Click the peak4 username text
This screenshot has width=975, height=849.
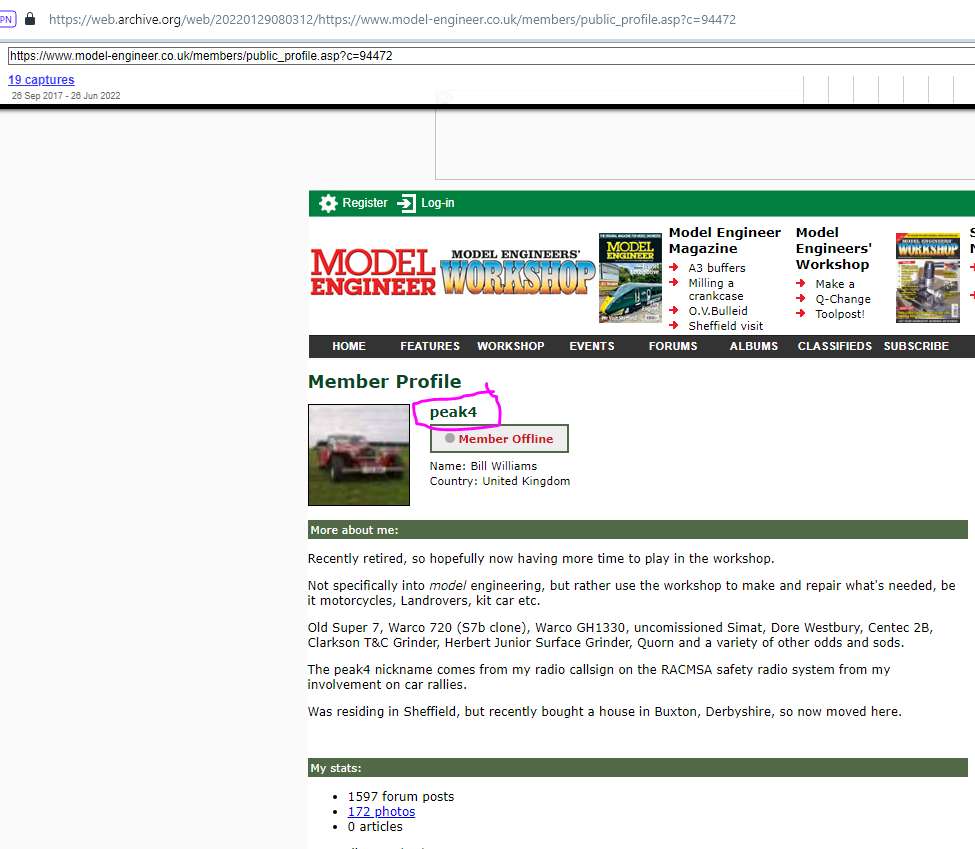pyautogui.click(x=453, y=412)
